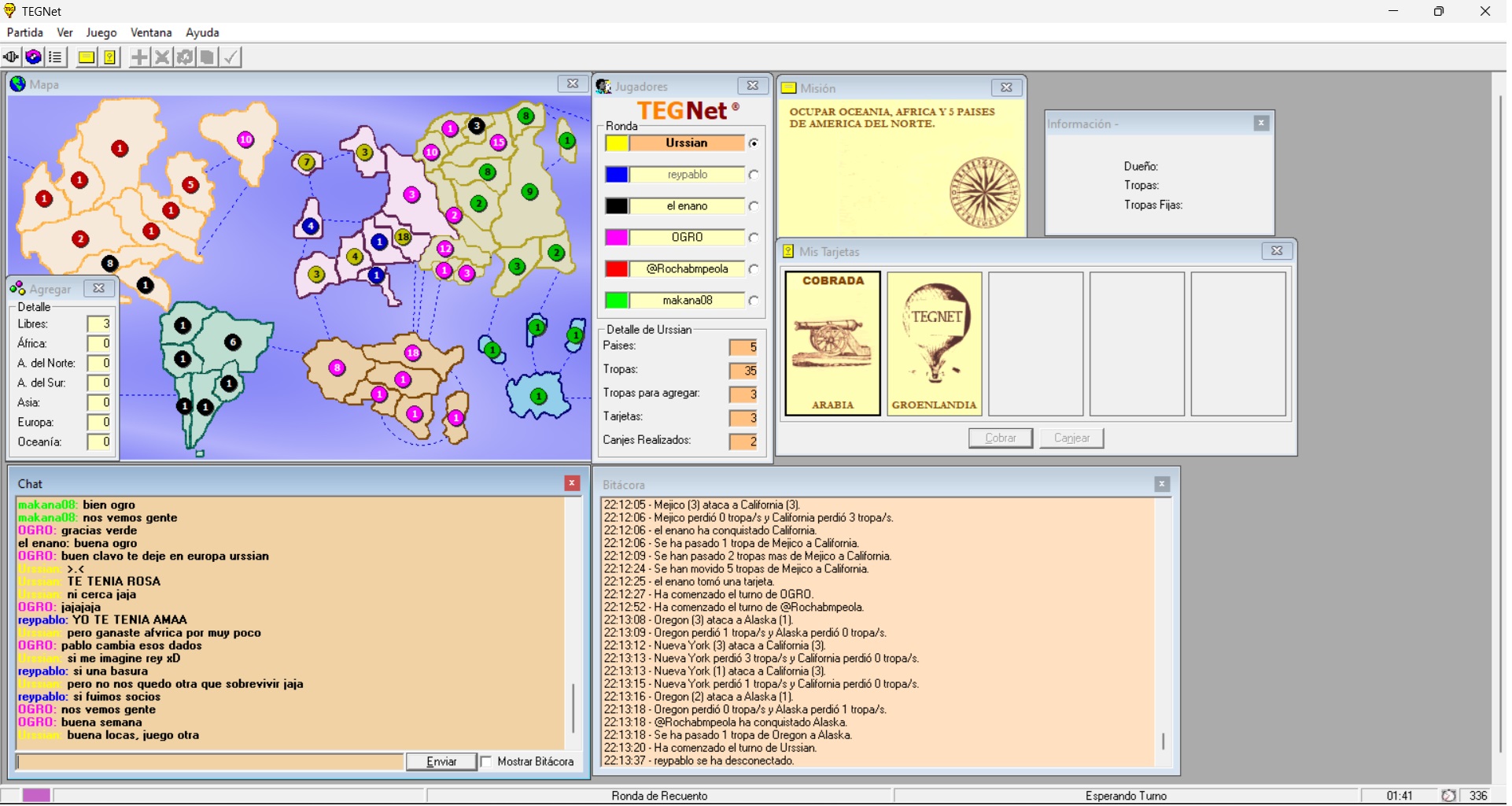Click the magenta color swatch for OGRO
This screenshot has width=1512, height=806.
[617, 238]
